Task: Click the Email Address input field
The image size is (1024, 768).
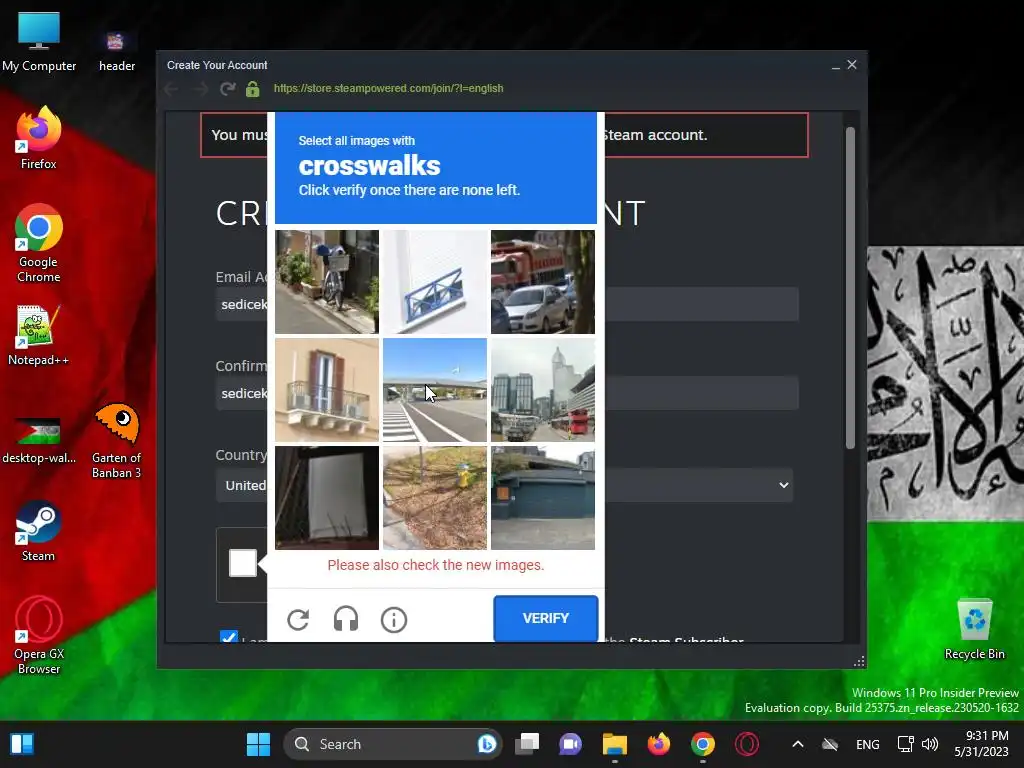Action: click(507, 304)
